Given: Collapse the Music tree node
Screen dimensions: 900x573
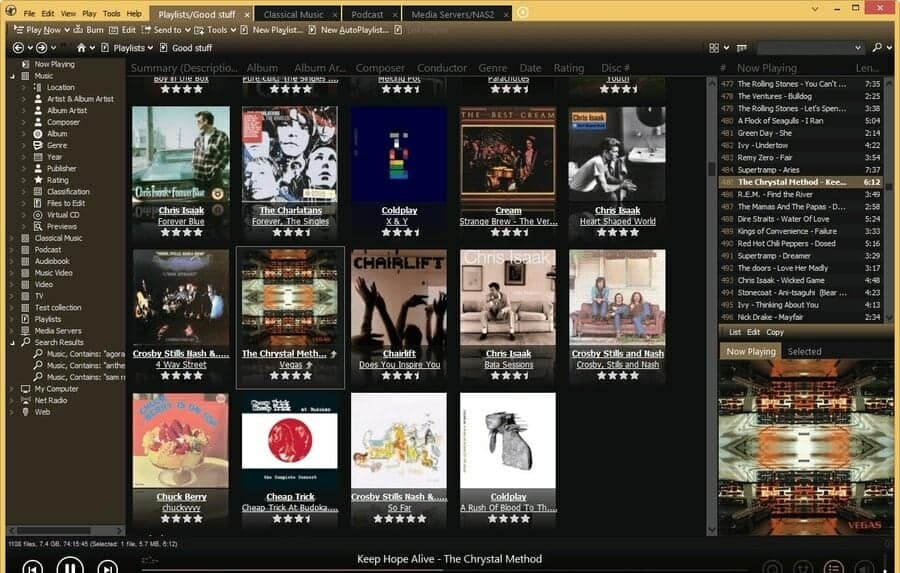Looking at the screenshot, I should pyautogui.click(x=13, y=76).
